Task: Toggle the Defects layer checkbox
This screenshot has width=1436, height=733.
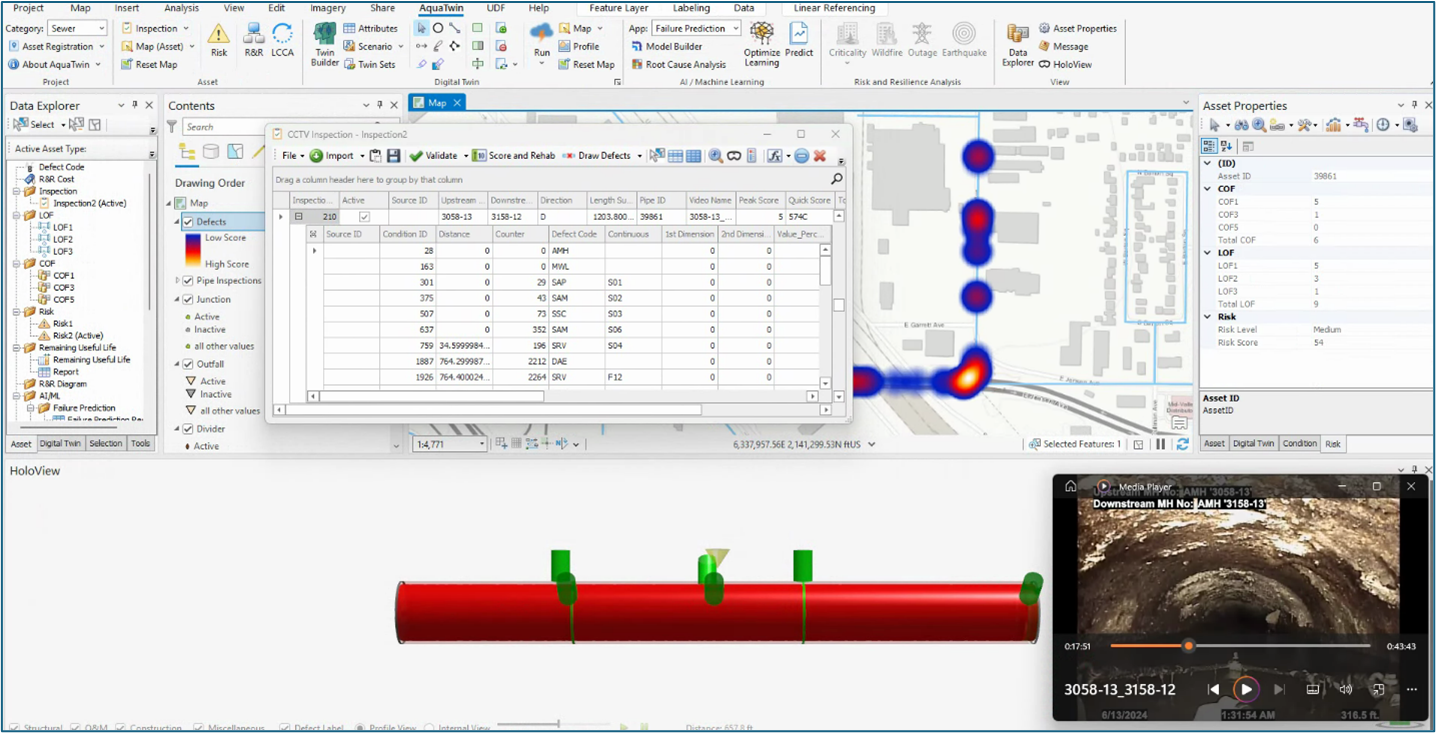Action: point(188,222)
